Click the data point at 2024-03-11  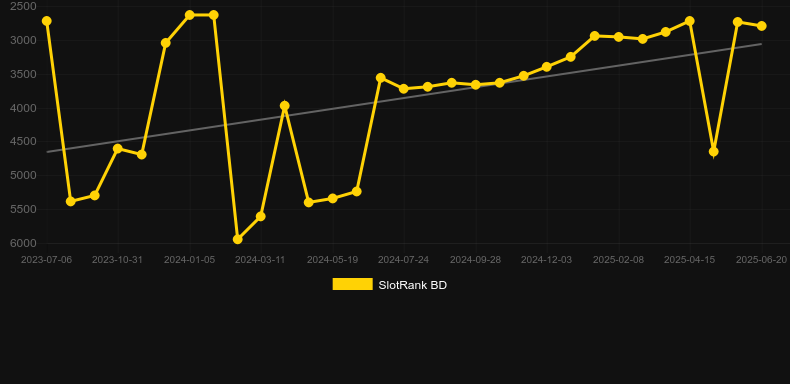click(x=261, y=216)
